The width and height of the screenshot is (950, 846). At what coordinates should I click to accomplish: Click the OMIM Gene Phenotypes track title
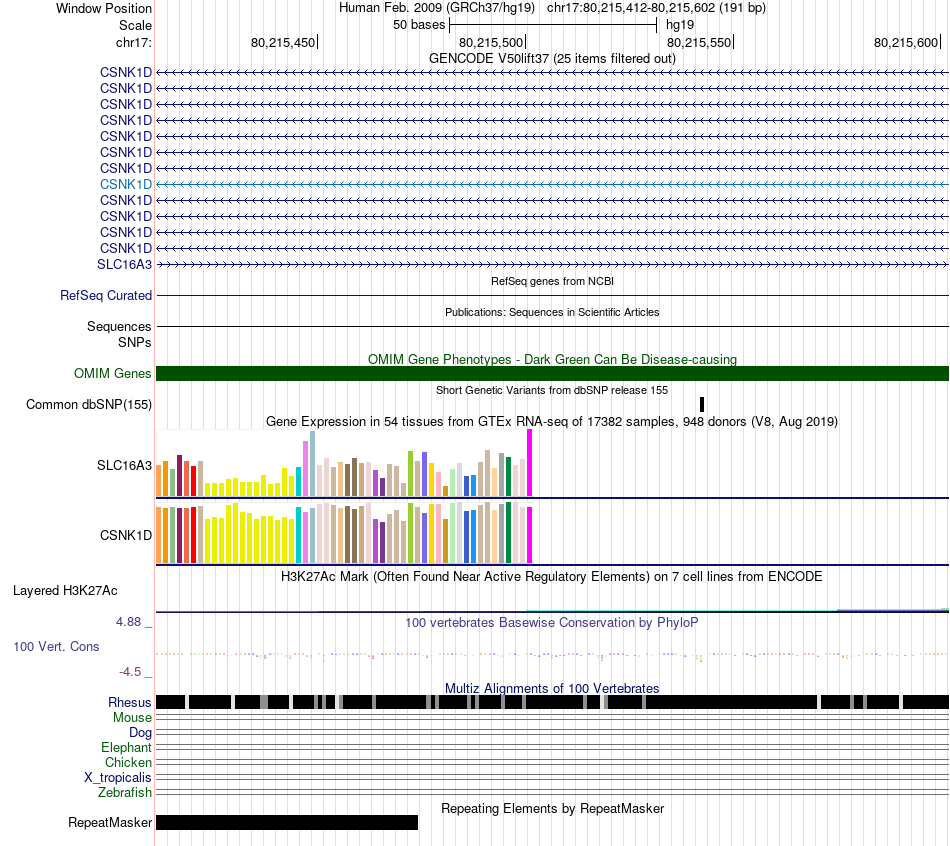pos(552,359)
